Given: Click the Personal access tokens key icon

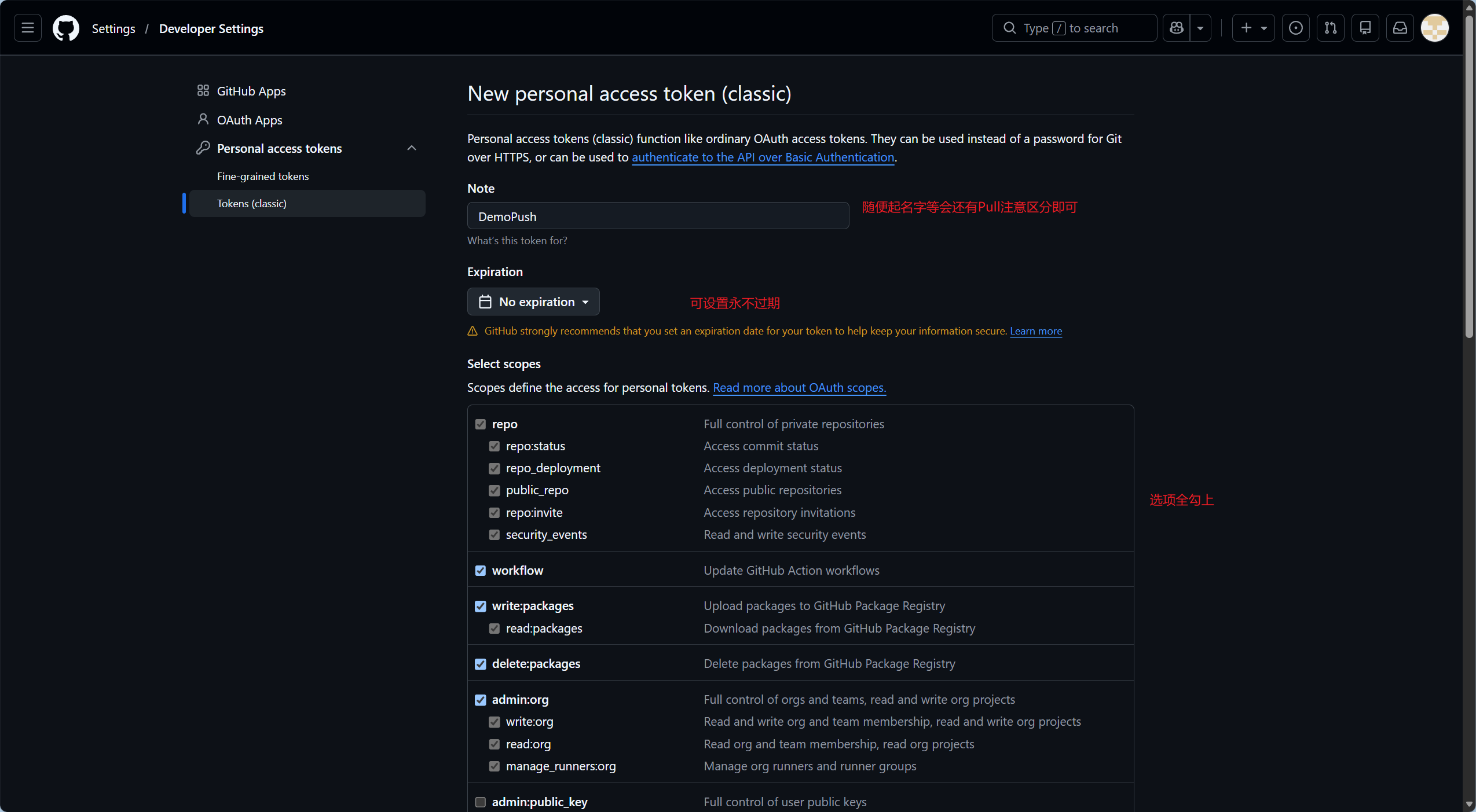Looking at the screenshot, I should (203, 148).
